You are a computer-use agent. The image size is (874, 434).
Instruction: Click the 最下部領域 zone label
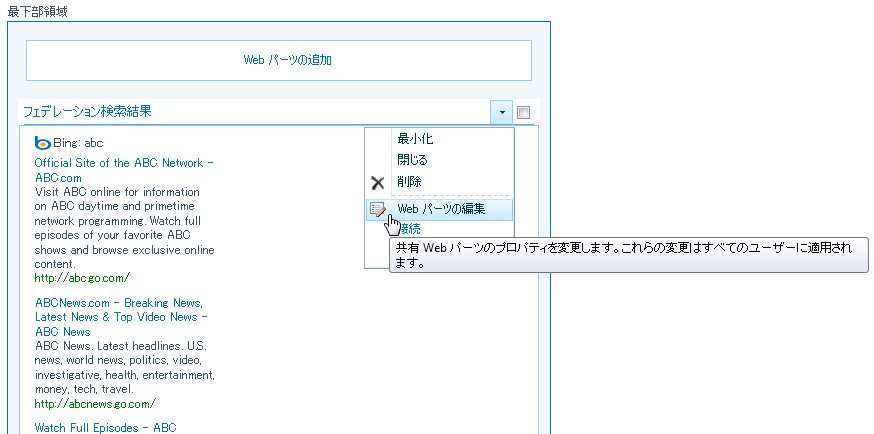tap(37, 12)
